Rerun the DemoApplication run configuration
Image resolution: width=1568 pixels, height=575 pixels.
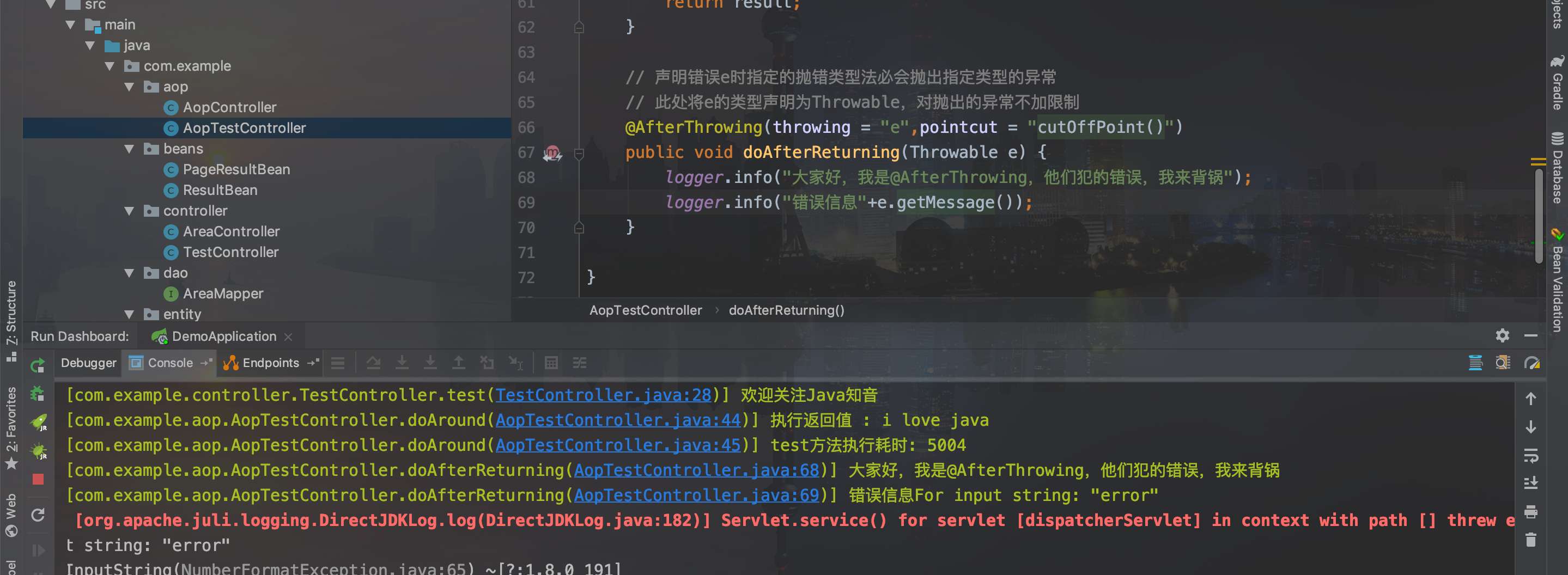37,366
